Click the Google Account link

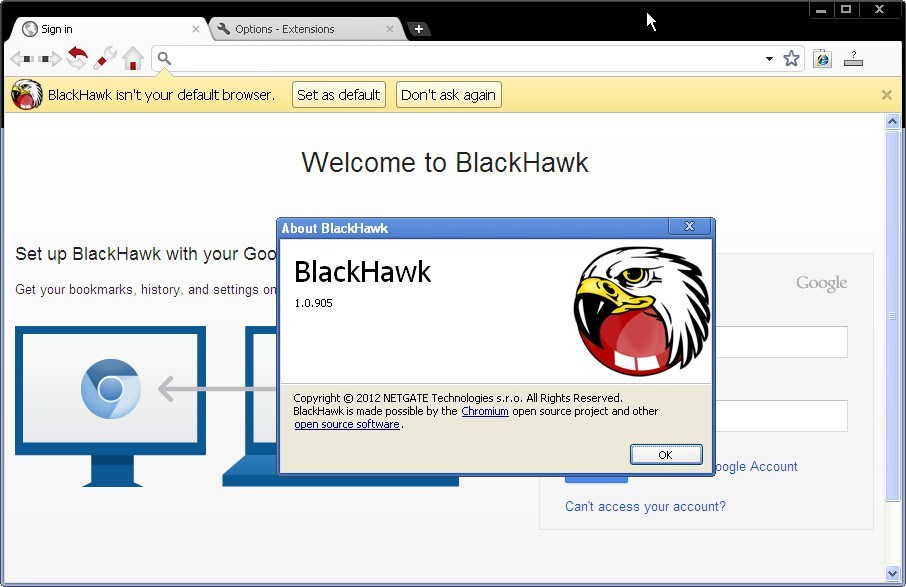756,466
